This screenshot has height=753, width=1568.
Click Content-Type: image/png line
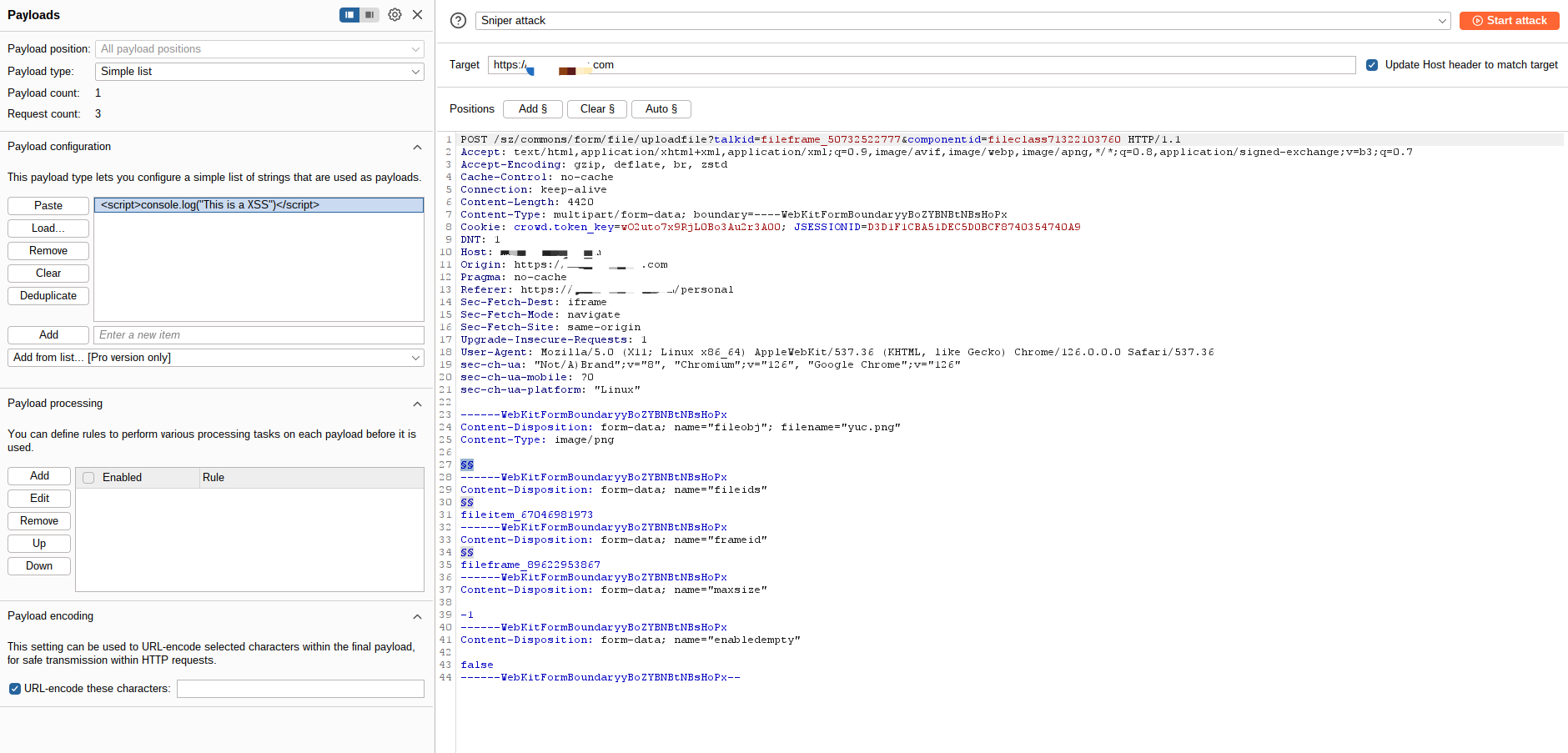coord(537,440)
